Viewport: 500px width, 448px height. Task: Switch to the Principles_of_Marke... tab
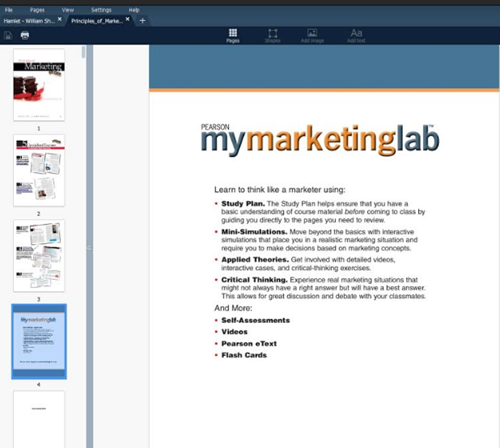click(x=97, y=21)
